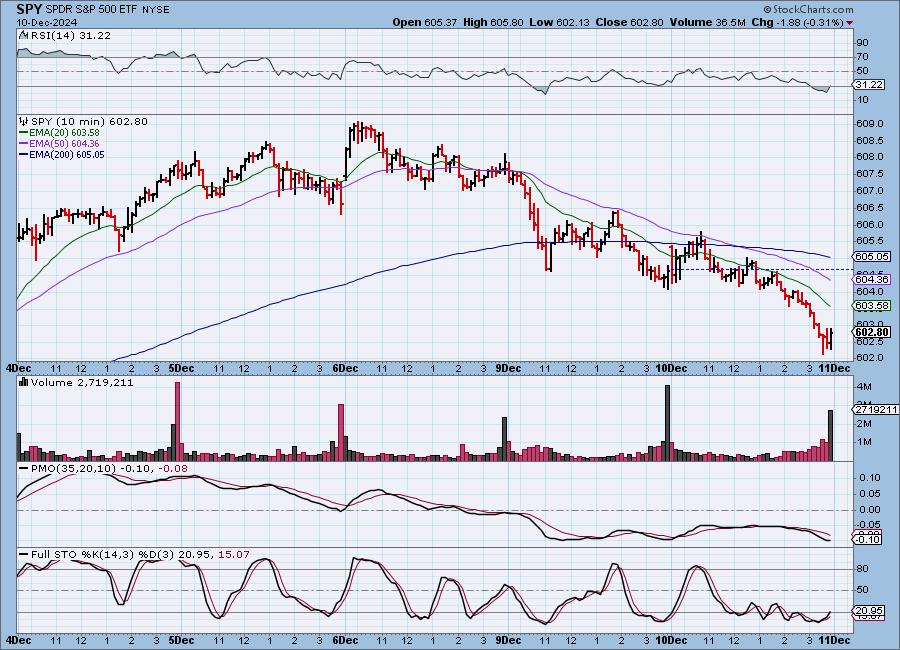The height and width of the screenshot is (650, 900).
Task: Click the PMO(35,20,10) -0.10, -0.08 legend text
Action: tap(109, 469)
